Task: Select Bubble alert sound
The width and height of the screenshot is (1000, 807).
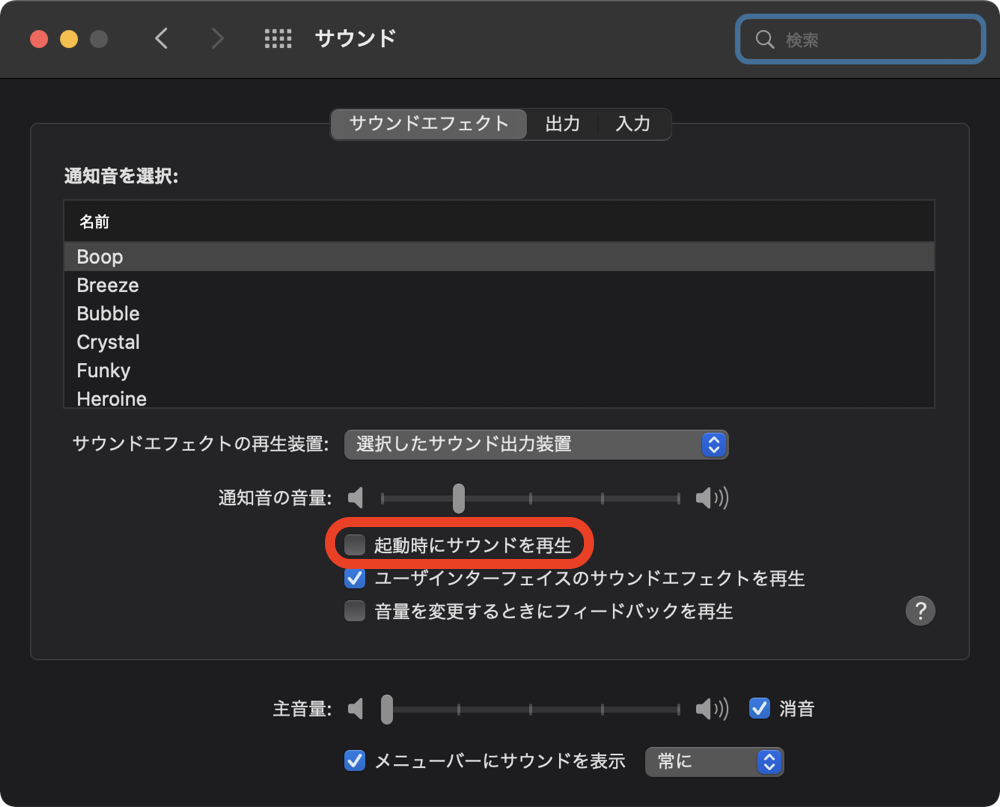Action: (x=499, y=314)
